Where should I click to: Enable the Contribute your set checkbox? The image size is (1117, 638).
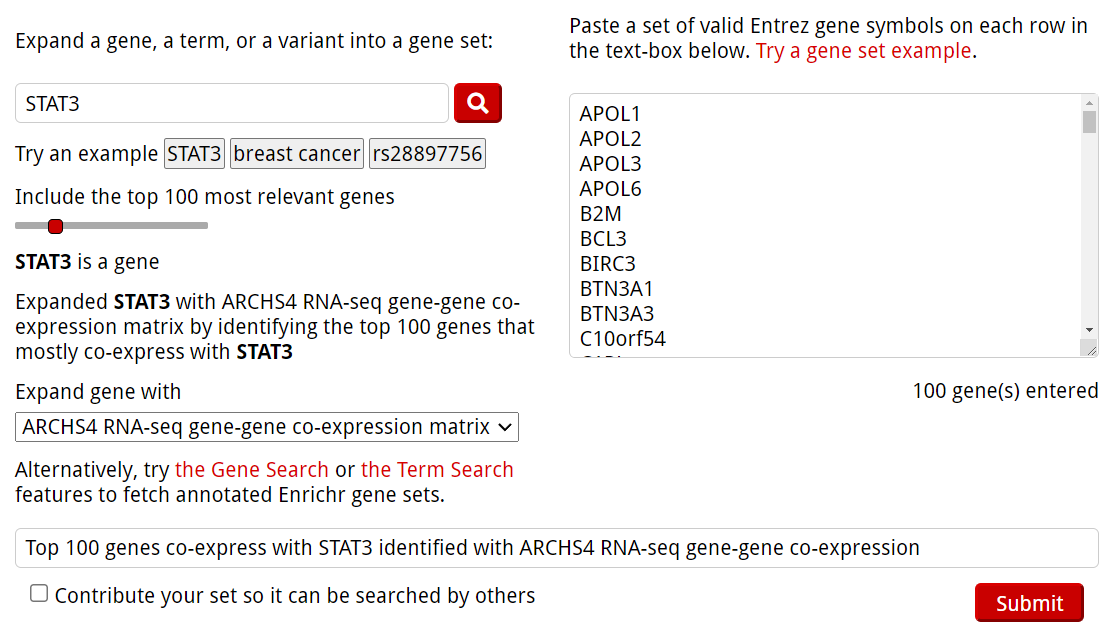(x=39, y=594)
